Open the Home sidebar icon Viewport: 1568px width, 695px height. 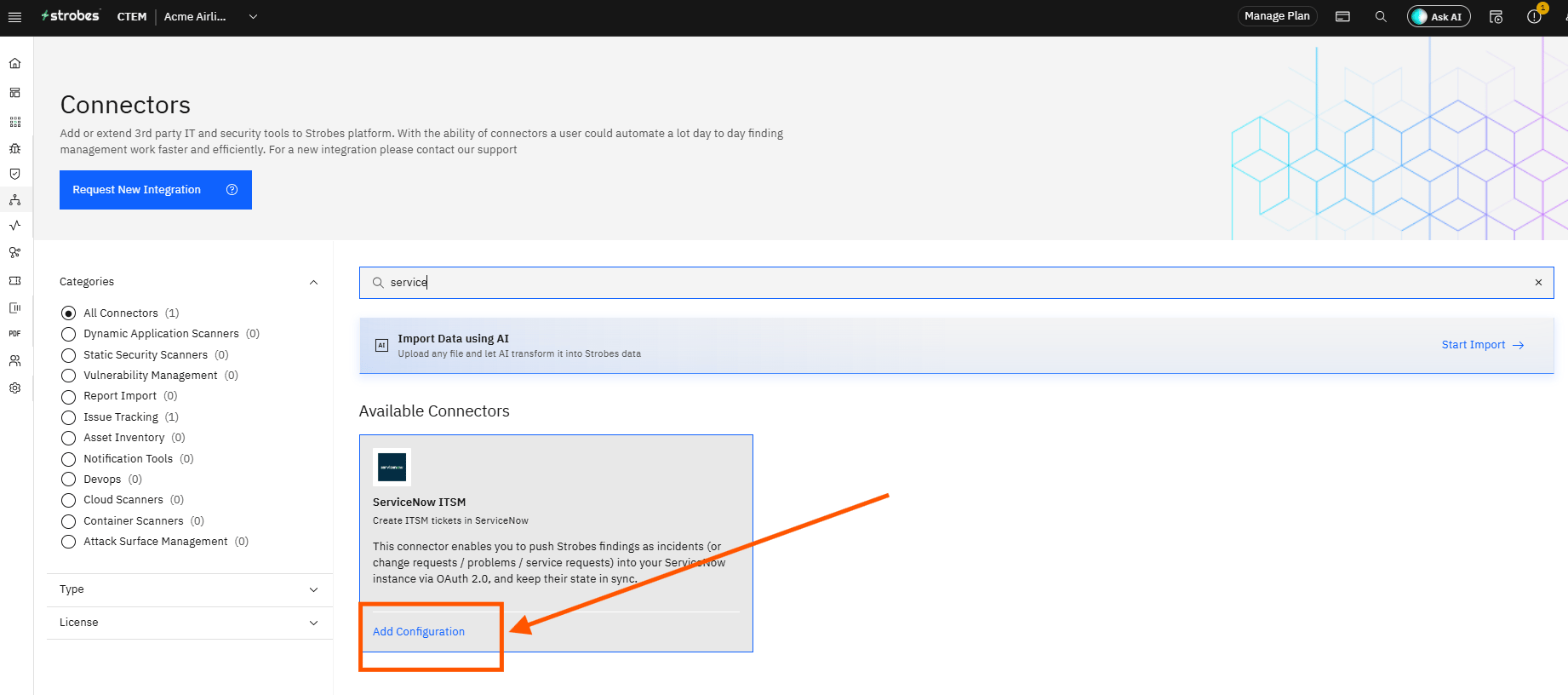14,64
